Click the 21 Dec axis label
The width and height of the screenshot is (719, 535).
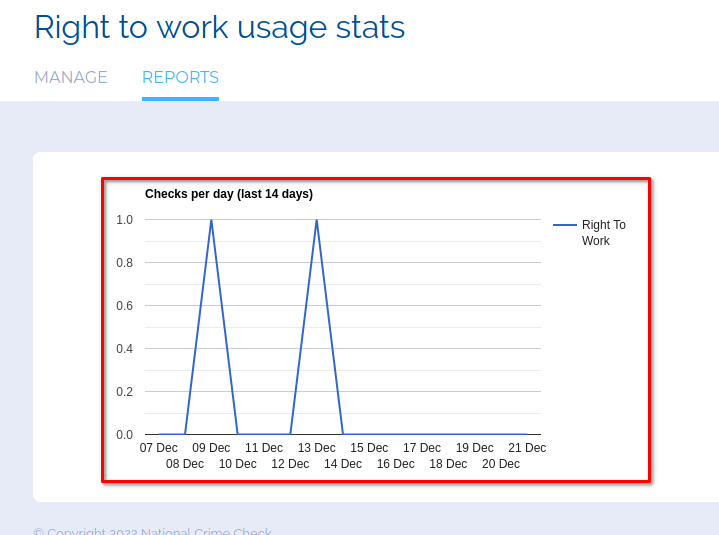pyautogui.click(x=527, y=448)
